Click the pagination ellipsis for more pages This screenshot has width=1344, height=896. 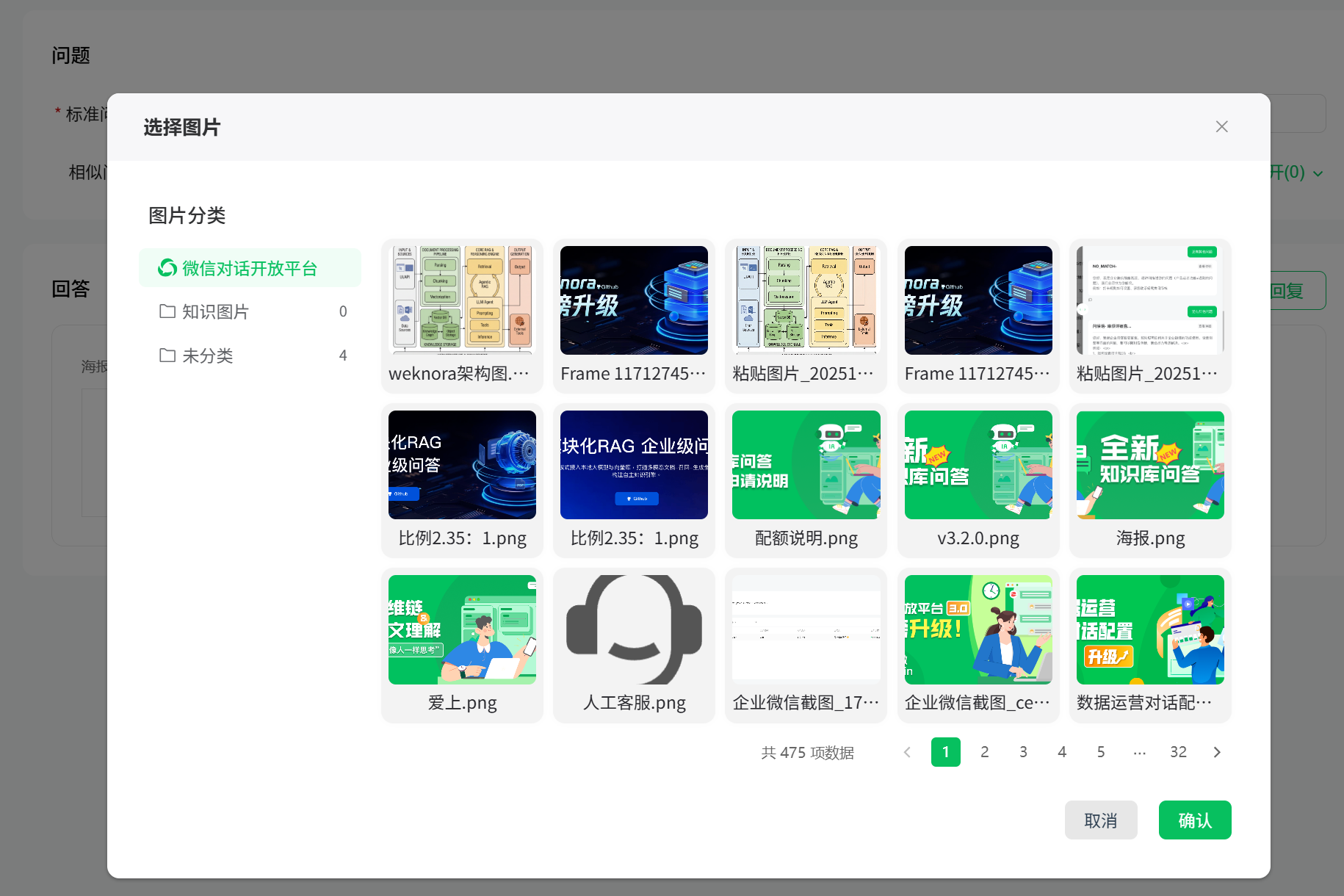tap(1139, 752)
